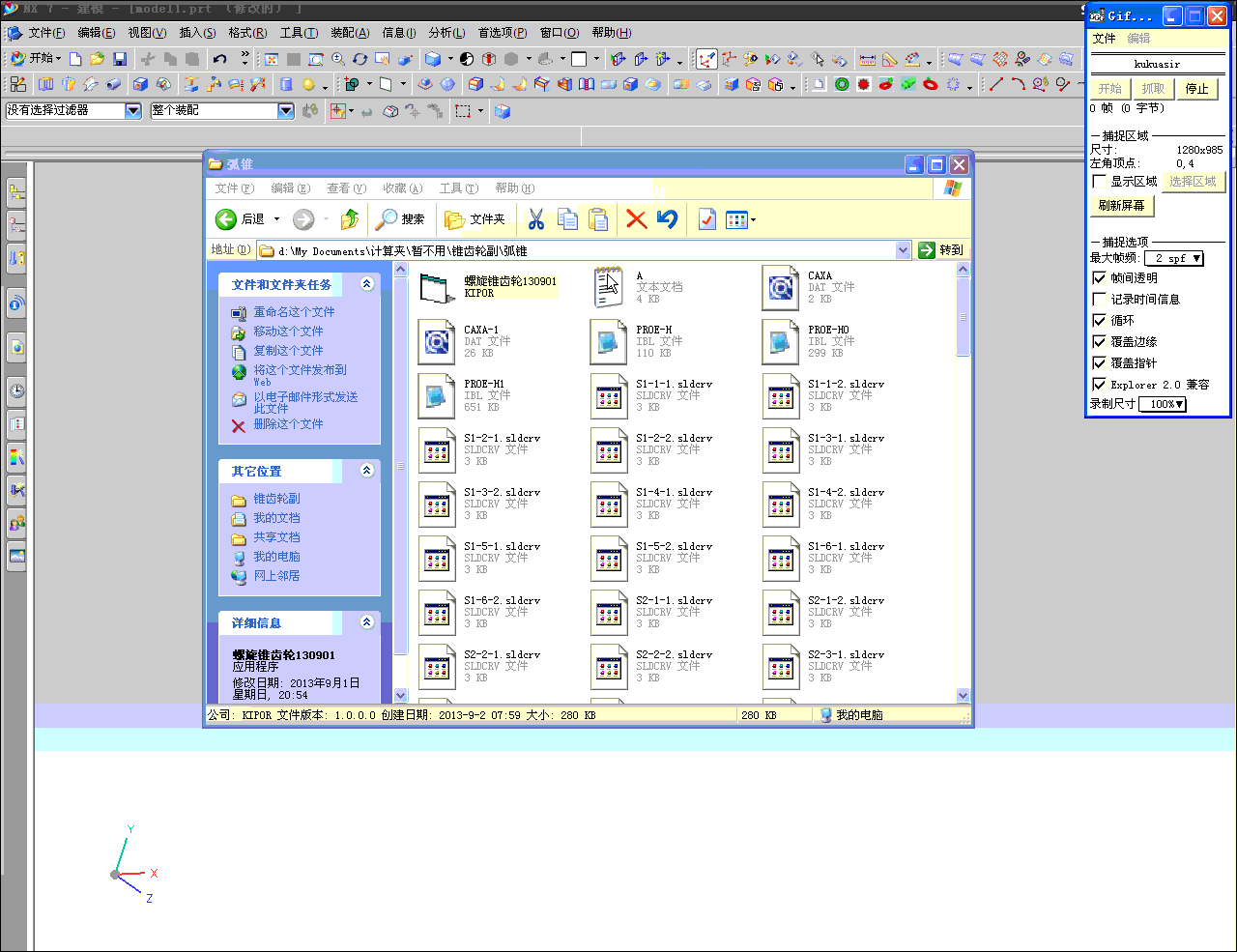1237x952 pixels.
Task: Click the Explorer file list vertical scrollbar
Action: 963,482
